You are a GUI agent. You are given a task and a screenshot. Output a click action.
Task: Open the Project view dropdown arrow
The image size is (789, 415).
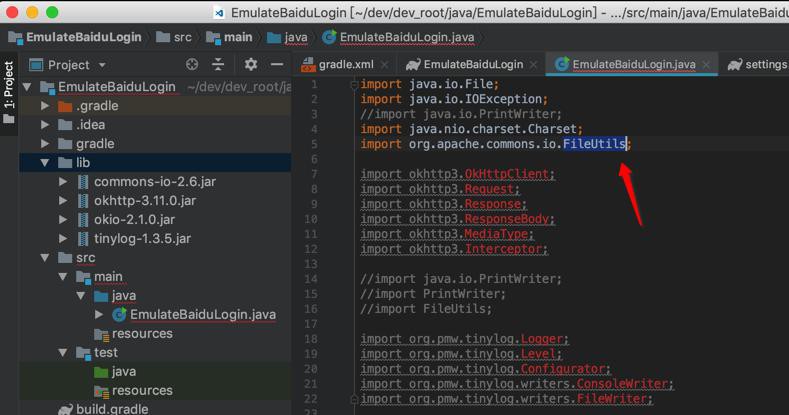tap(102, 65)
